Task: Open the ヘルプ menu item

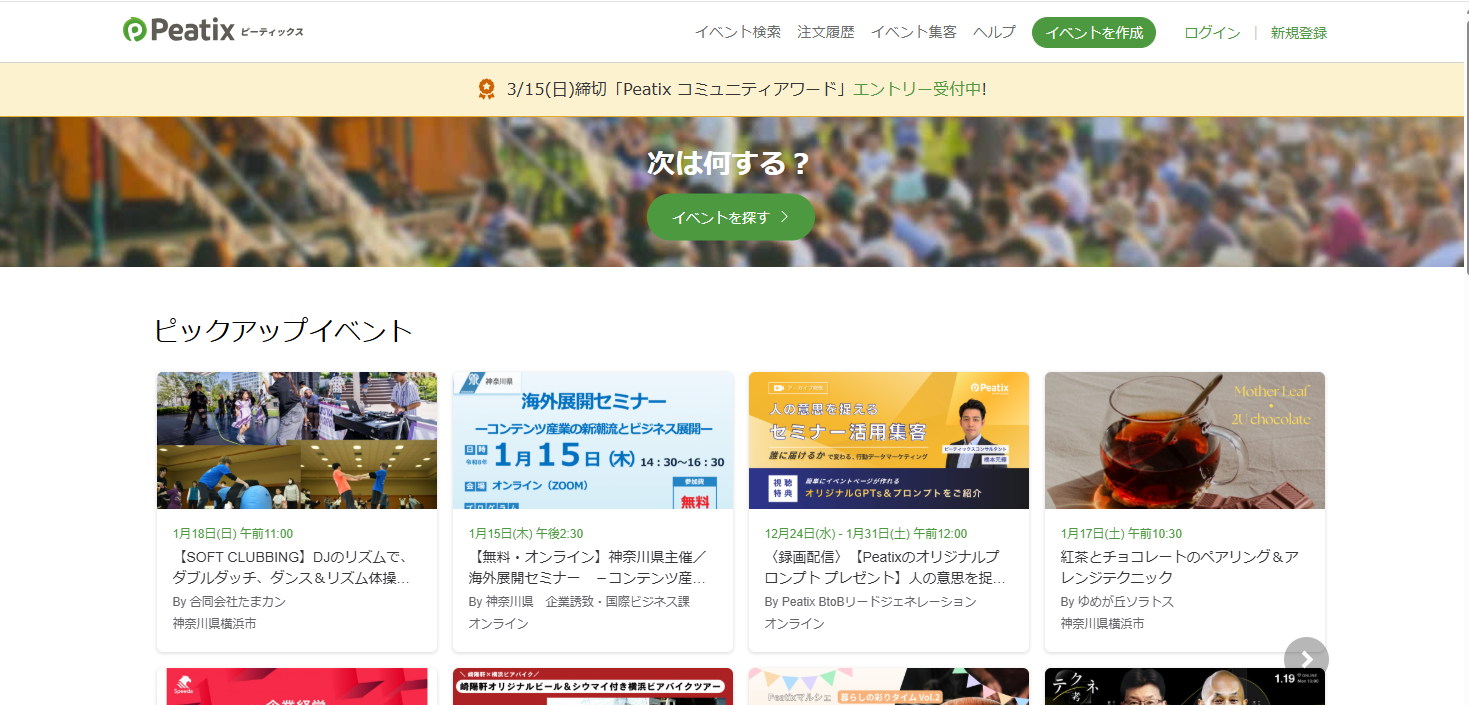Action: 994,32
